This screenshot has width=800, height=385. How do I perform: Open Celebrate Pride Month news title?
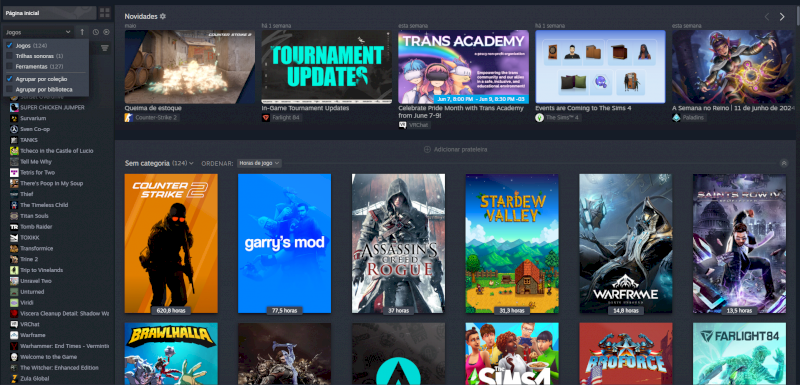pos(461,112)
